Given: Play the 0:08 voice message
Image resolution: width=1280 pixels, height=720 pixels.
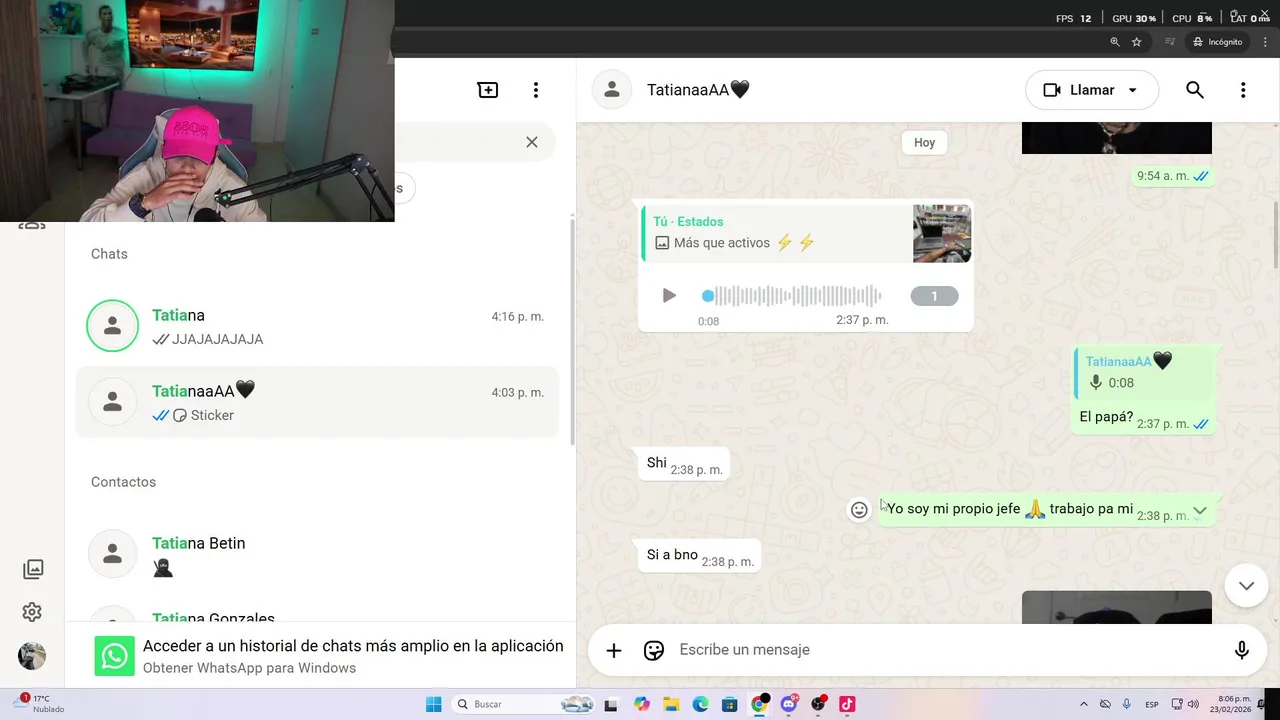Looking at the screenshot, I should (669, 296).
